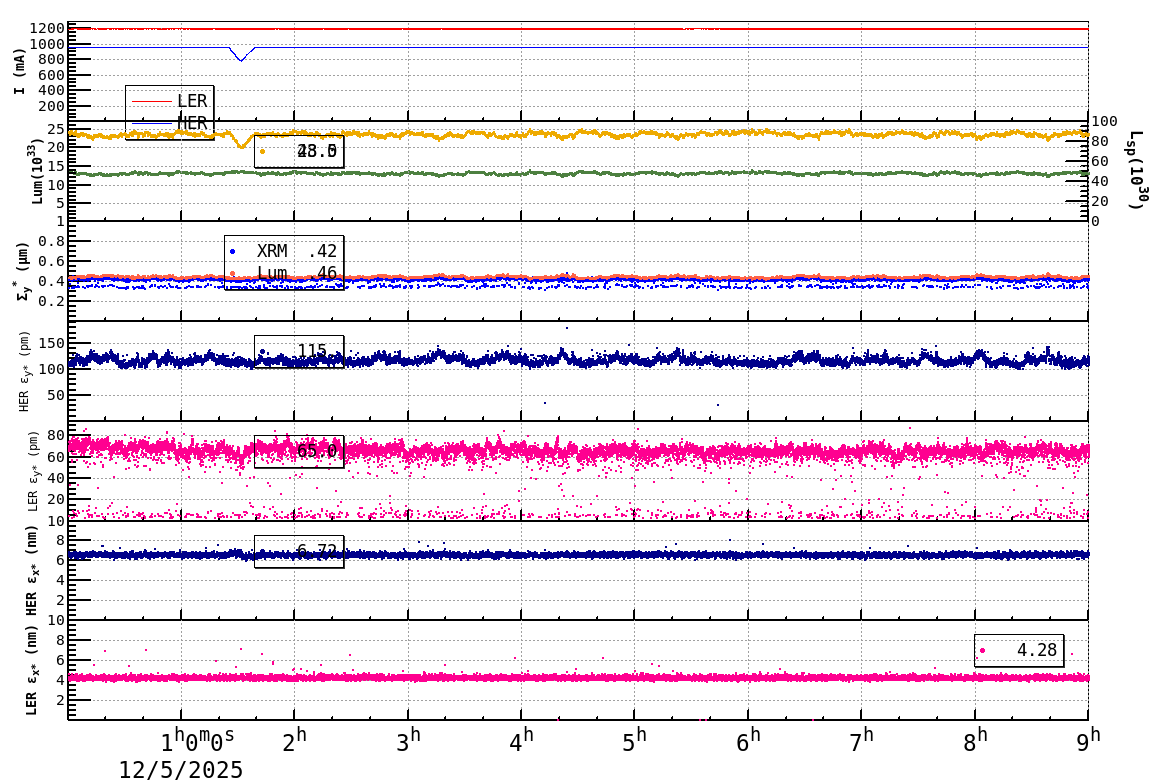Click the HER εx* (nm) axis label
1160x782 pixels.
click(33, 571)
